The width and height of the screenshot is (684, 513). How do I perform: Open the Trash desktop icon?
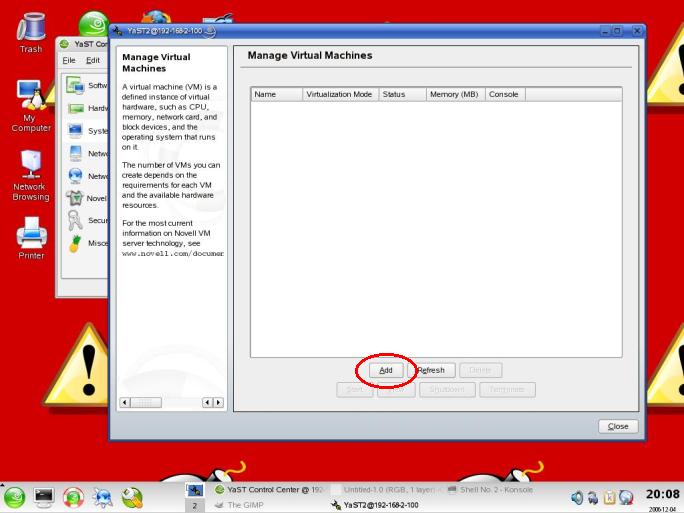(31, 27)
